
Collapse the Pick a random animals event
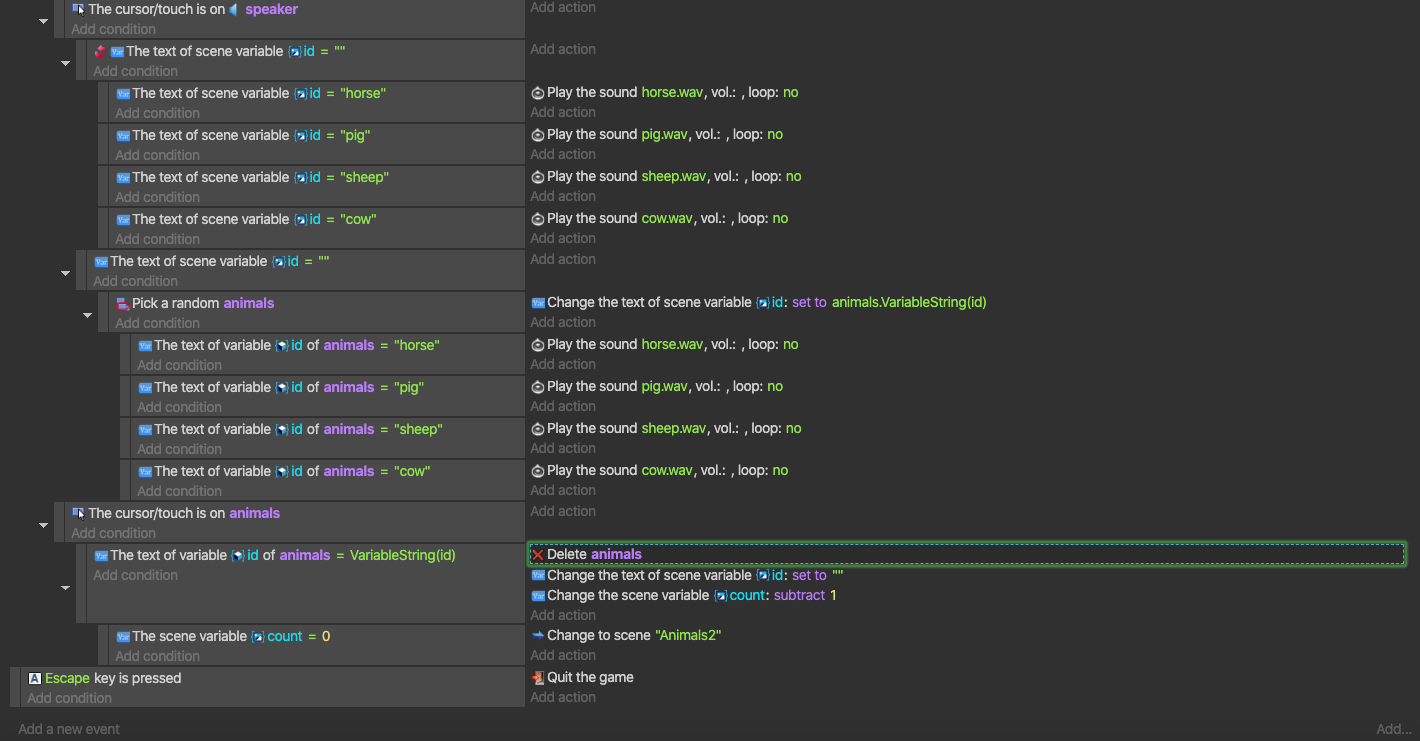pos(87,315)
